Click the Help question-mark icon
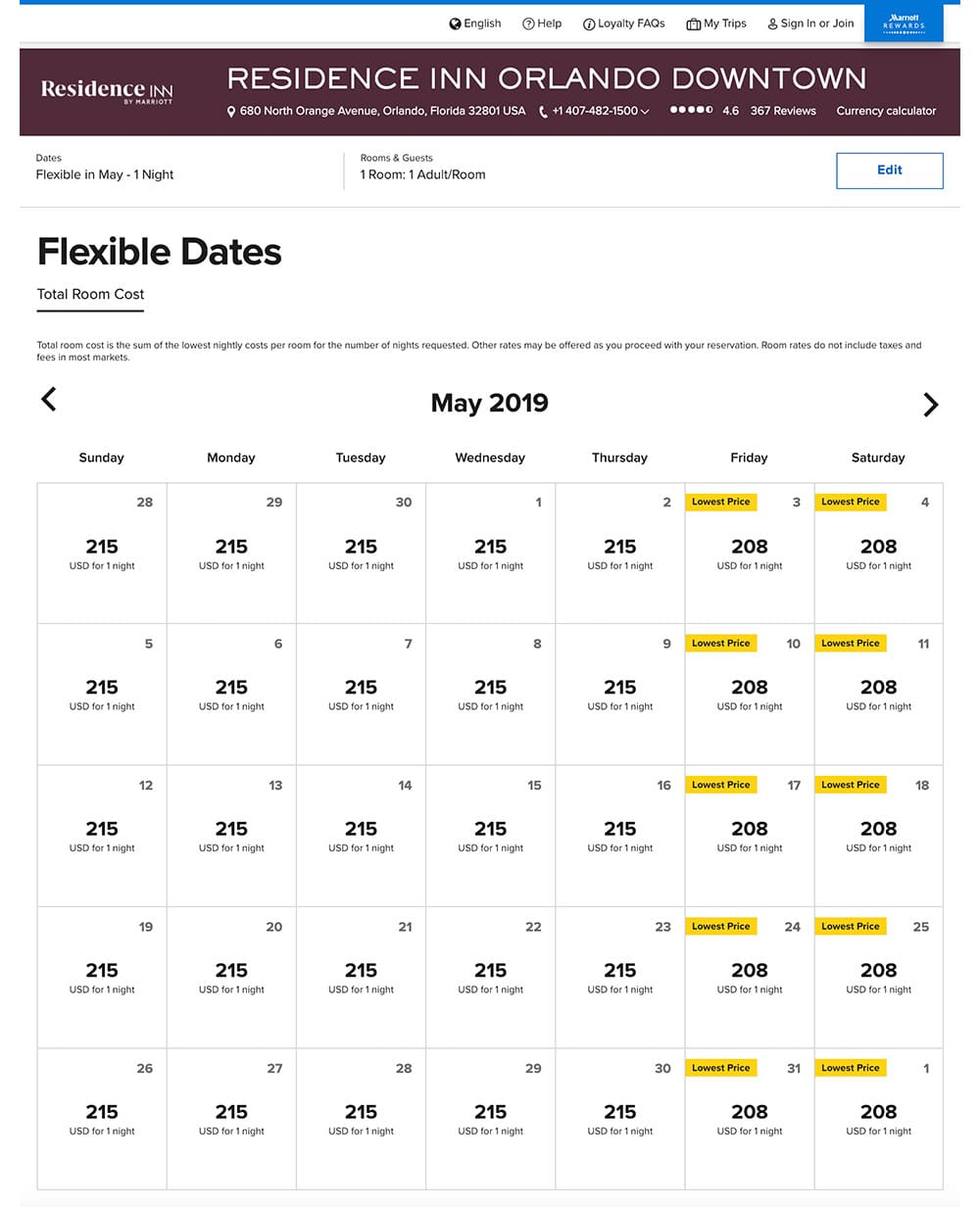This screenshot has height=1207, width=980. point(526,23)
